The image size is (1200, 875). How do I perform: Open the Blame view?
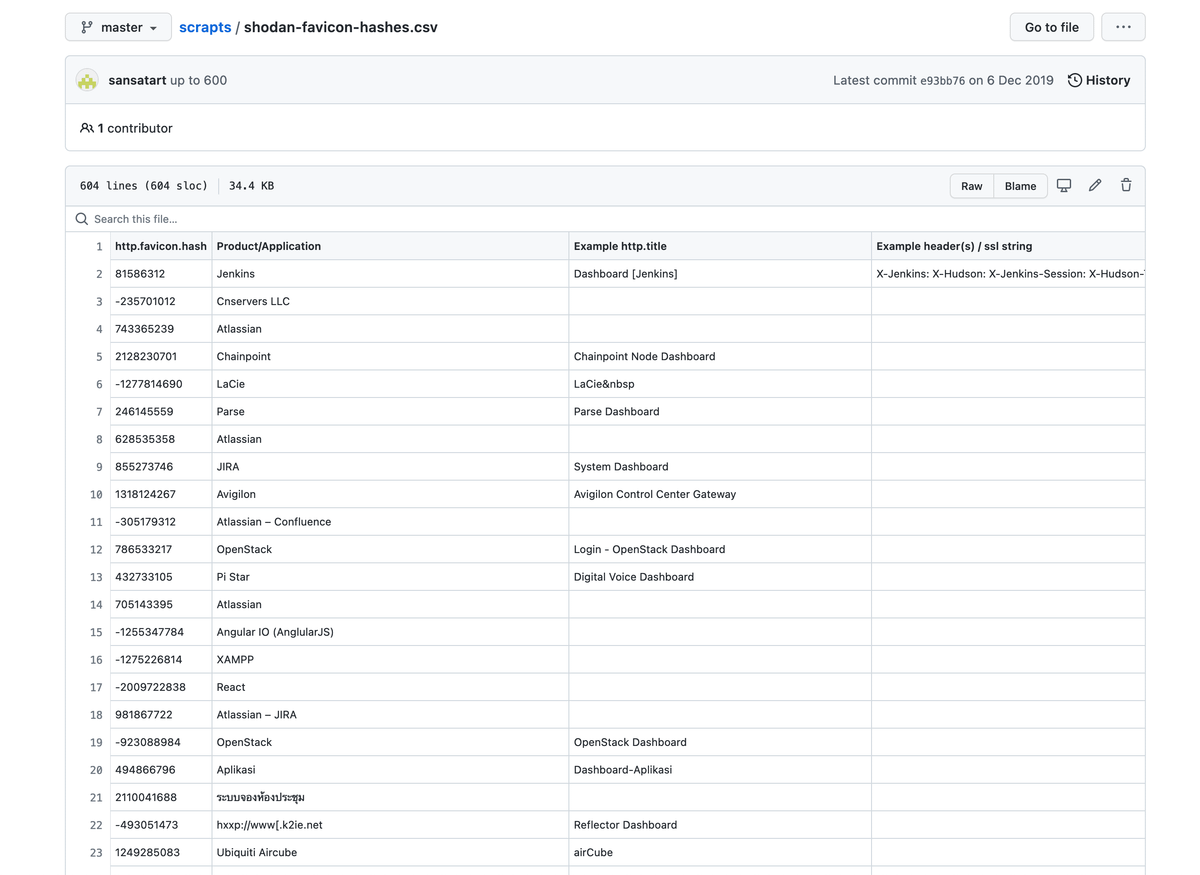pyautogui.click(x=1020, y=186)
